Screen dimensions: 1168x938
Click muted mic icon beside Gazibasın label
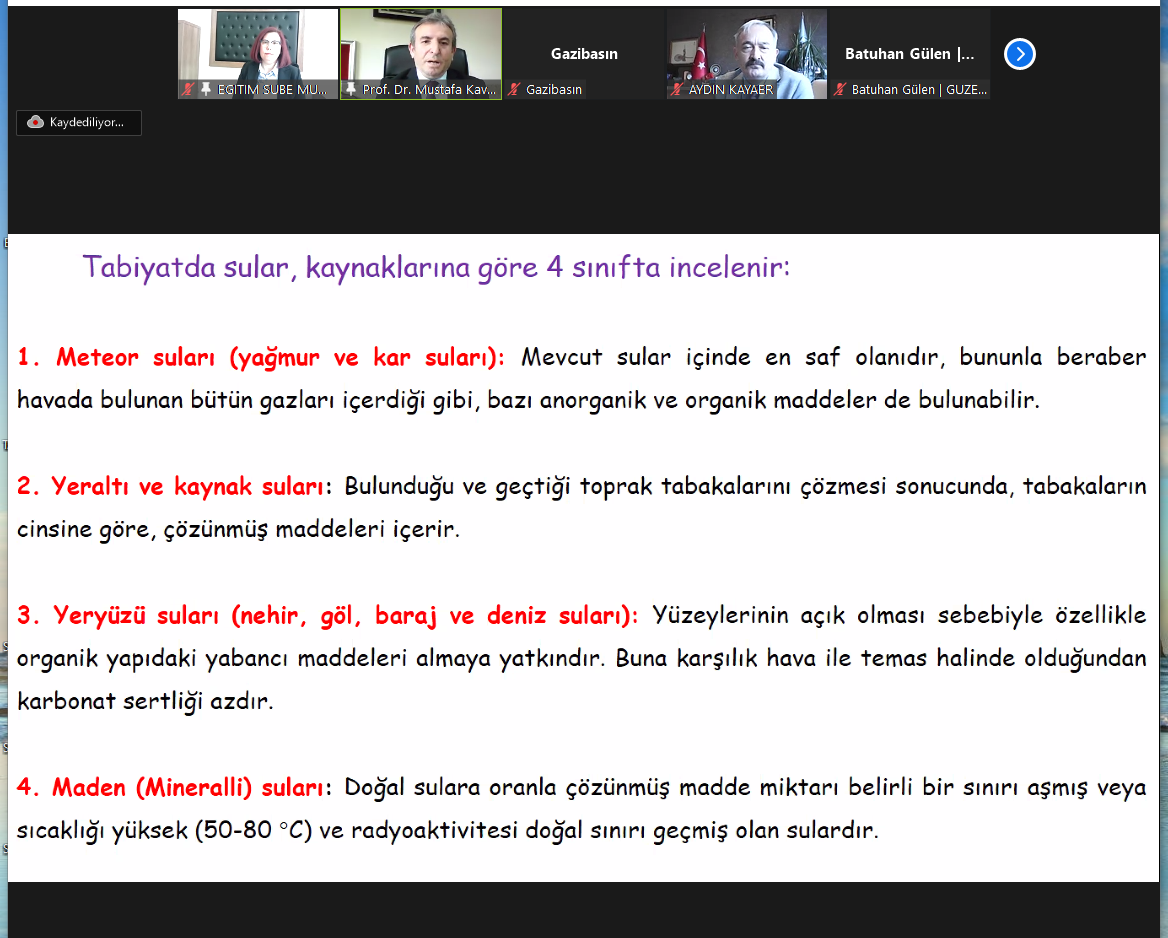coord(514,89)
